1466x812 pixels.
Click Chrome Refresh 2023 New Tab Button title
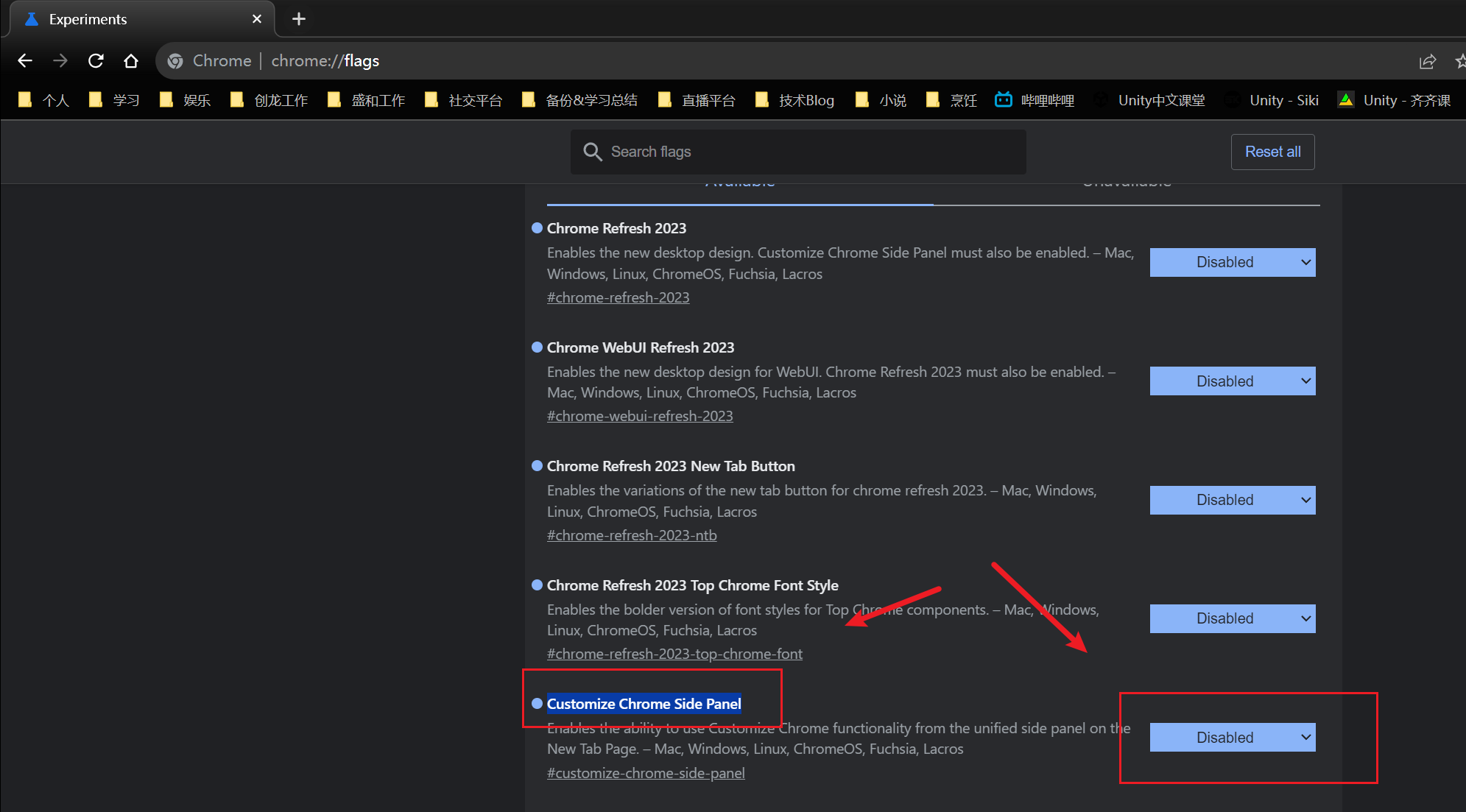[671, 466]
